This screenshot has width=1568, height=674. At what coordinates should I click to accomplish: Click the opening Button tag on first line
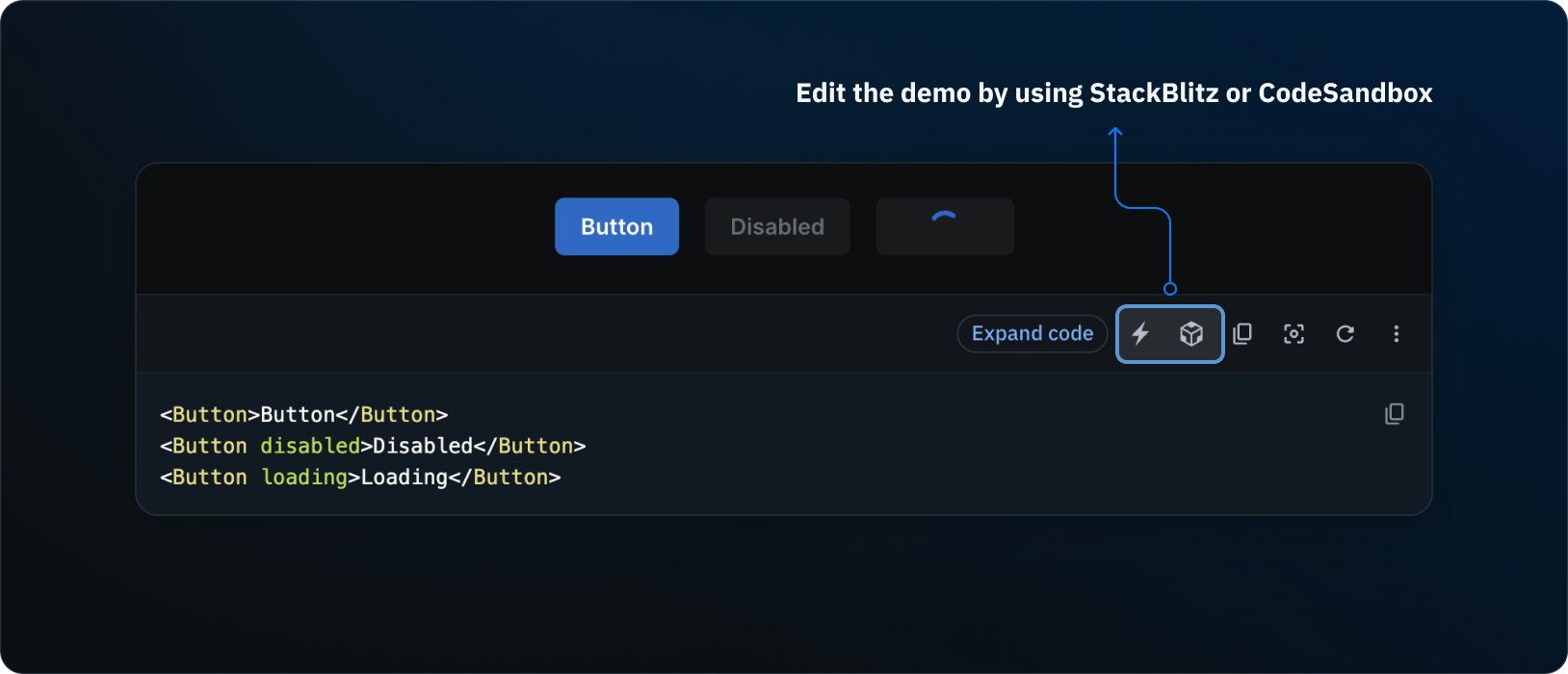coord(209,415)
